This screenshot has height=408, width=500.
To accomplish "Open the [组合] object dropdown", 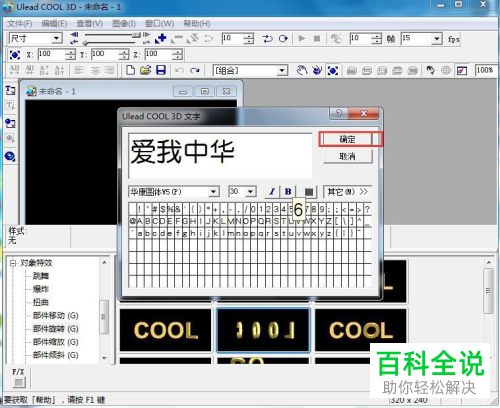I will pyautogui.click(x=282, y=70).
